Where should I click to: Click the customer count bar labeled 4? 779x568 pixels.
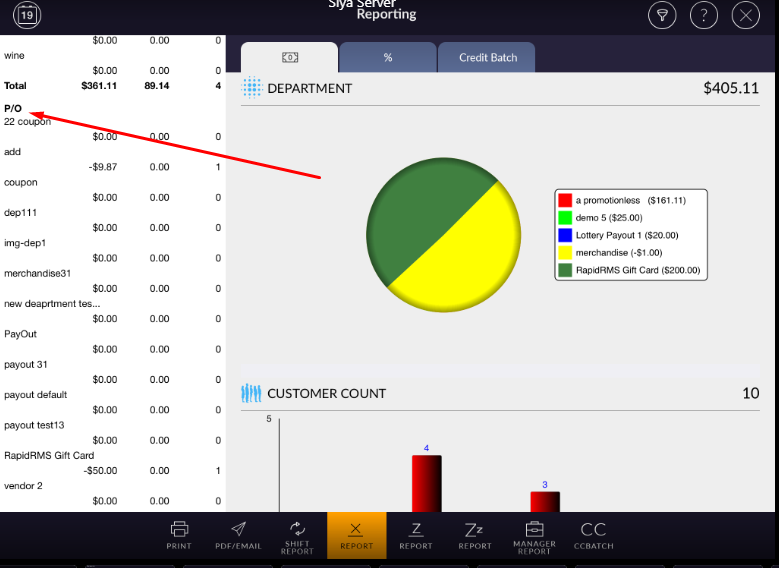(426, 483)
